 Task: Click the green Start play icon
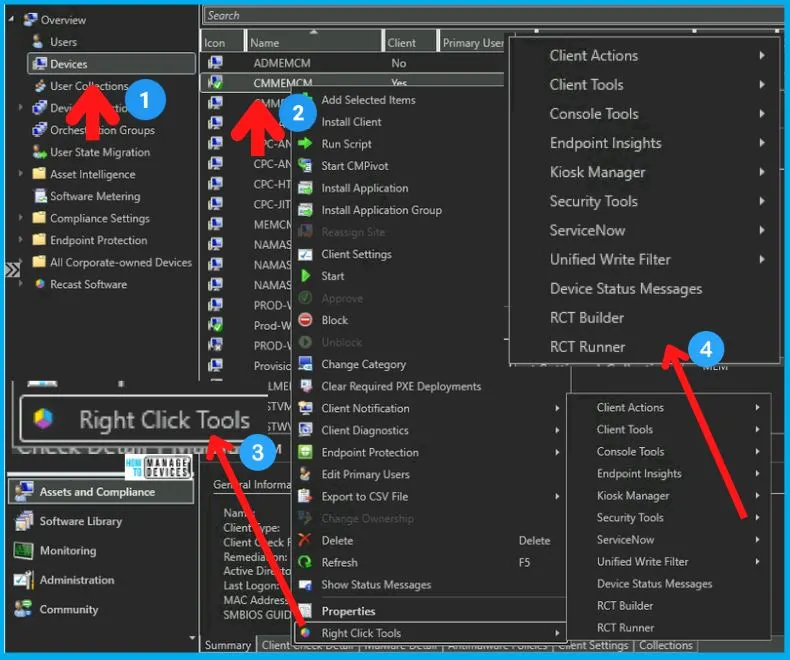click(305, 276)
